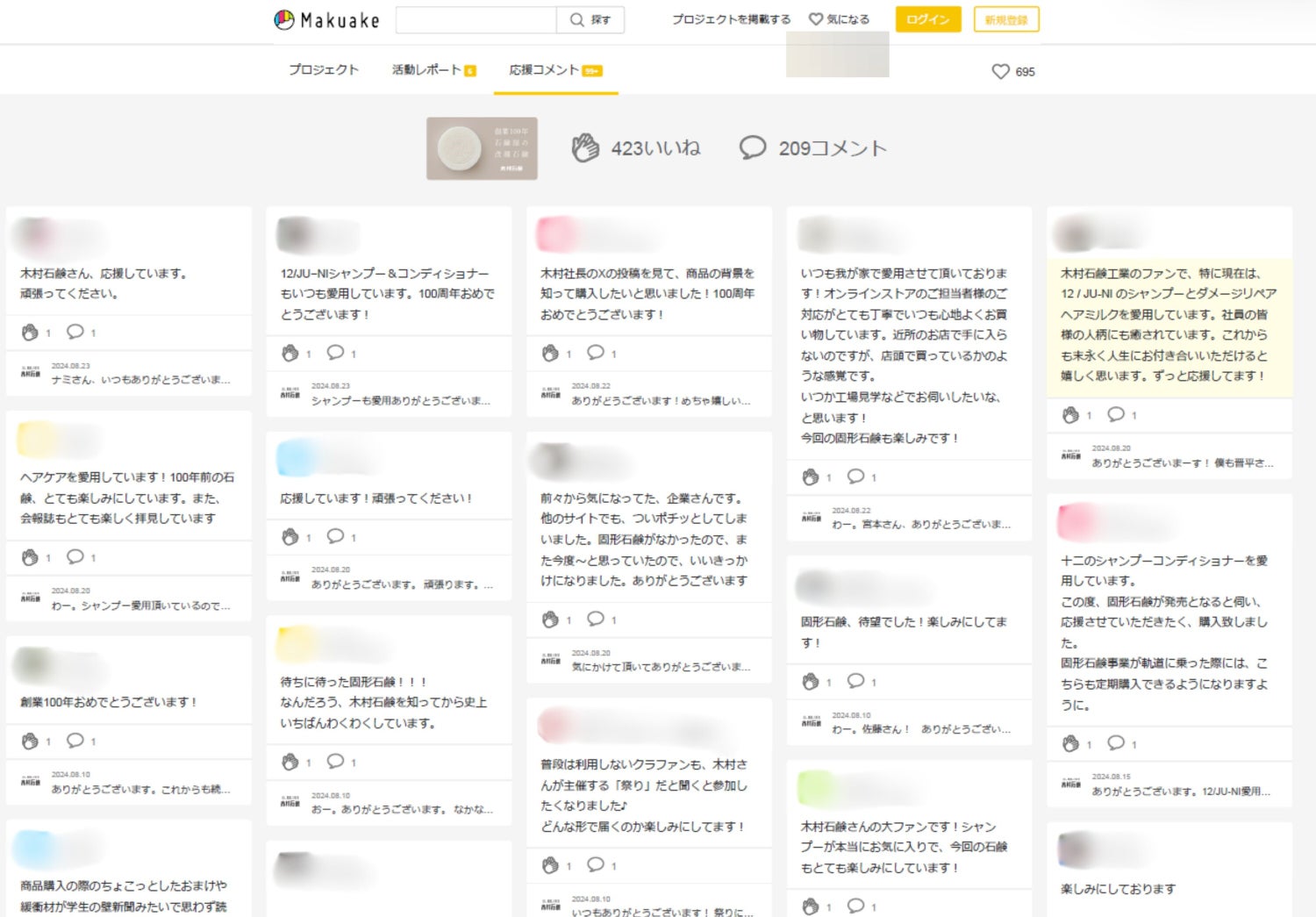Toggle the heart icon showing 695
The width and height of the screenshot is (1316, 917).
pyautogui.click(x=1000, y=72)
